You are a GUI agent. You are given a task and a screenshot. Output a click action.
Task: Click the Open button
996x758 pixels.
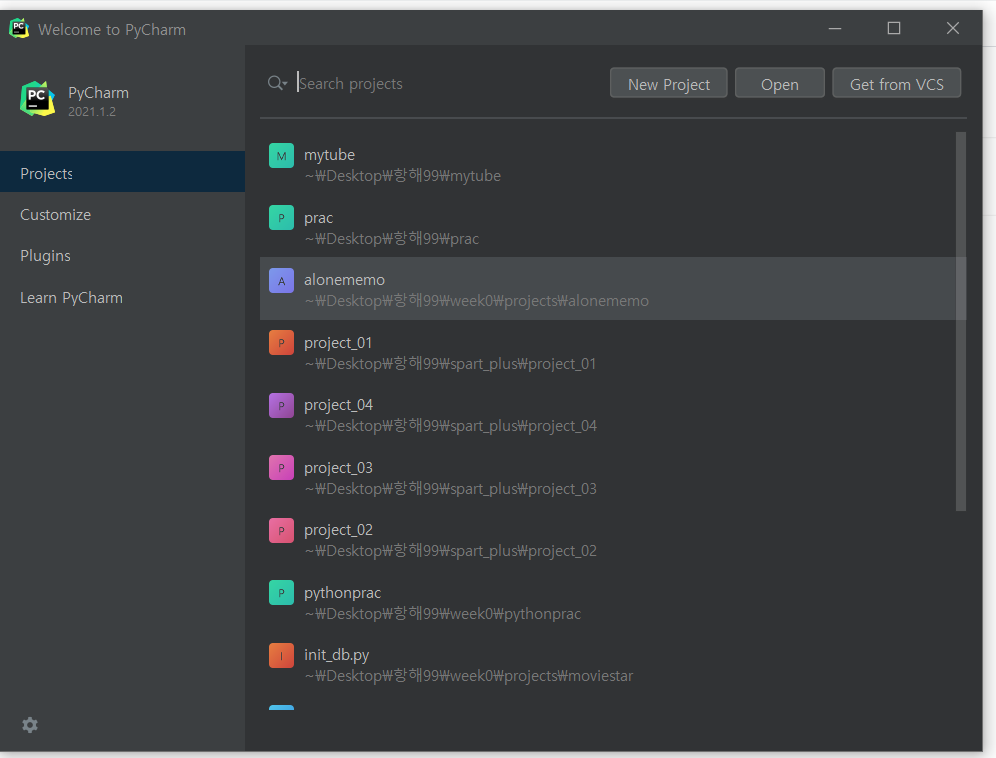point(779,84)
